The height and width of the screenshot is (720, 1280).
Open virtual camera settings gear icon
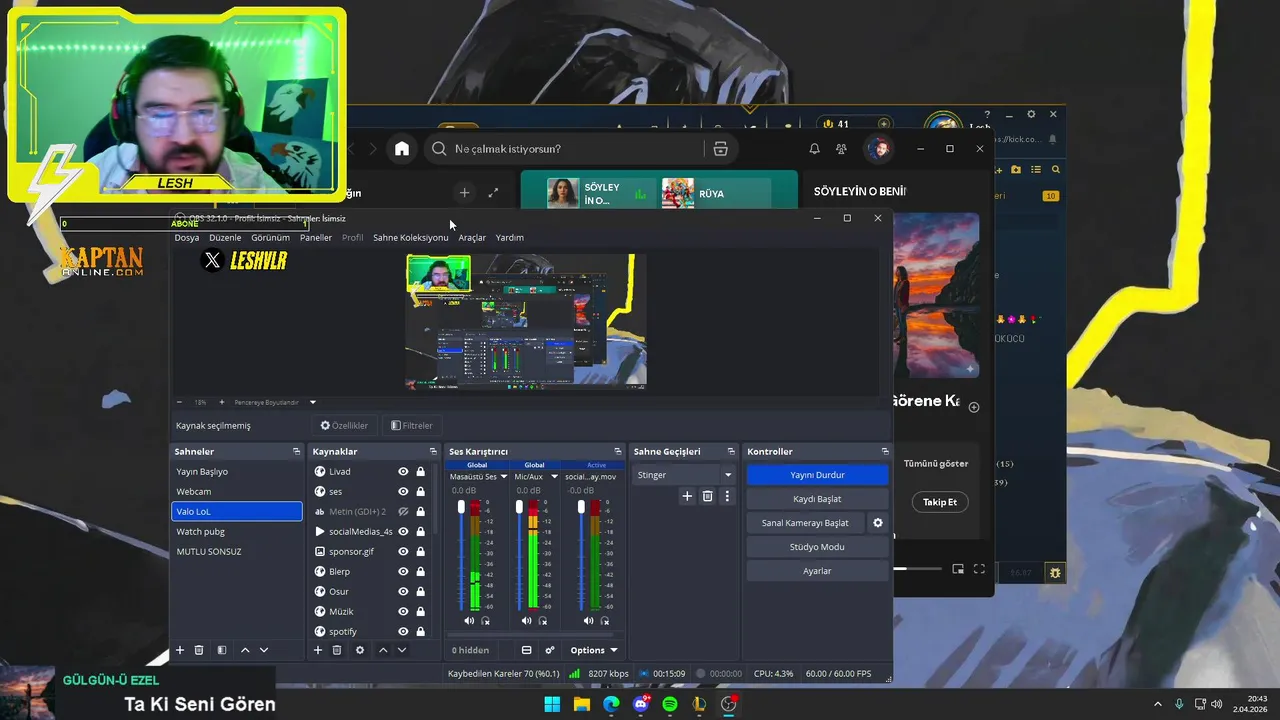[x=878, y=523]
